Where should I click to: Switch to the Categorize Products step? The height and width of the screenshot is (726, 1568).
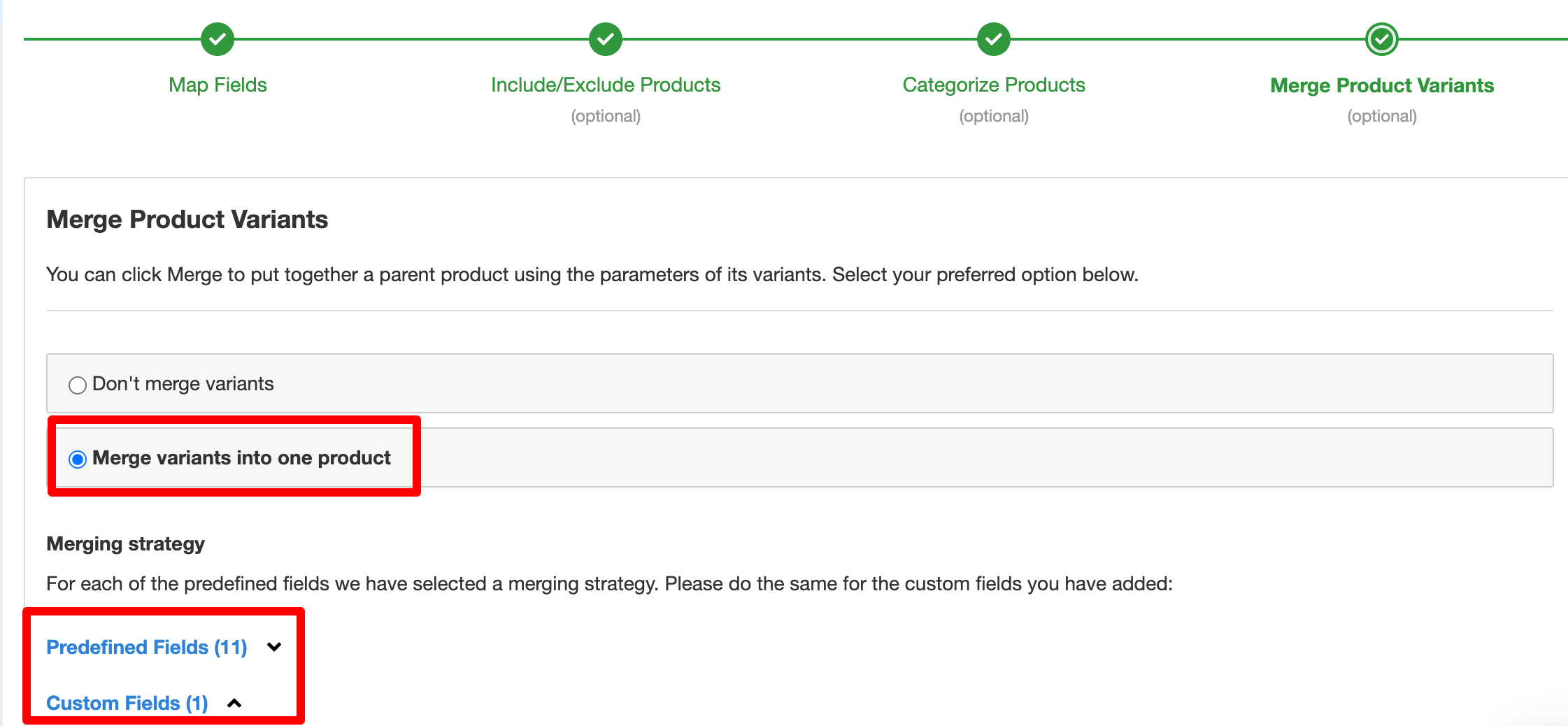click(994, 85)
